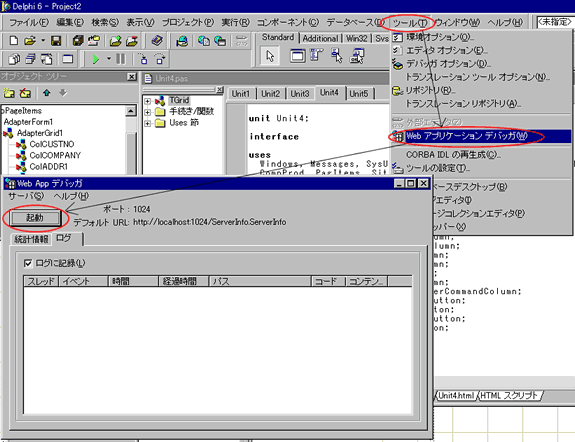Expand the Uses 節 folder node
575x442 pixels.
pos(147,123)
